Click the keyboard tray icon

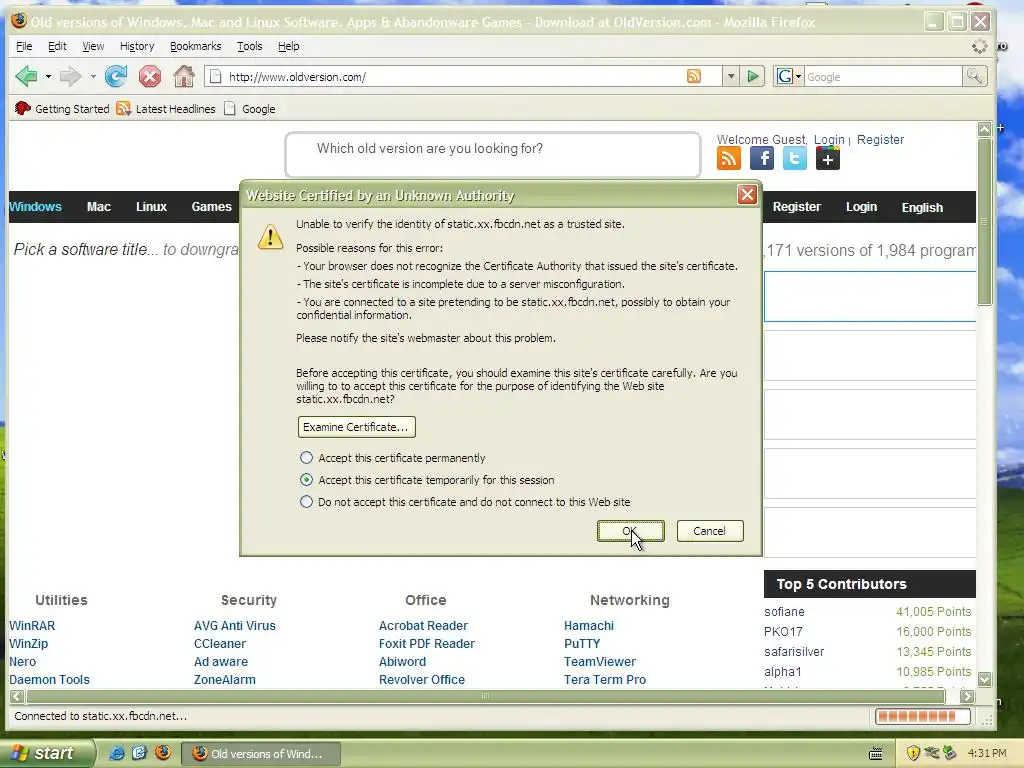click(x=876, y=754)
